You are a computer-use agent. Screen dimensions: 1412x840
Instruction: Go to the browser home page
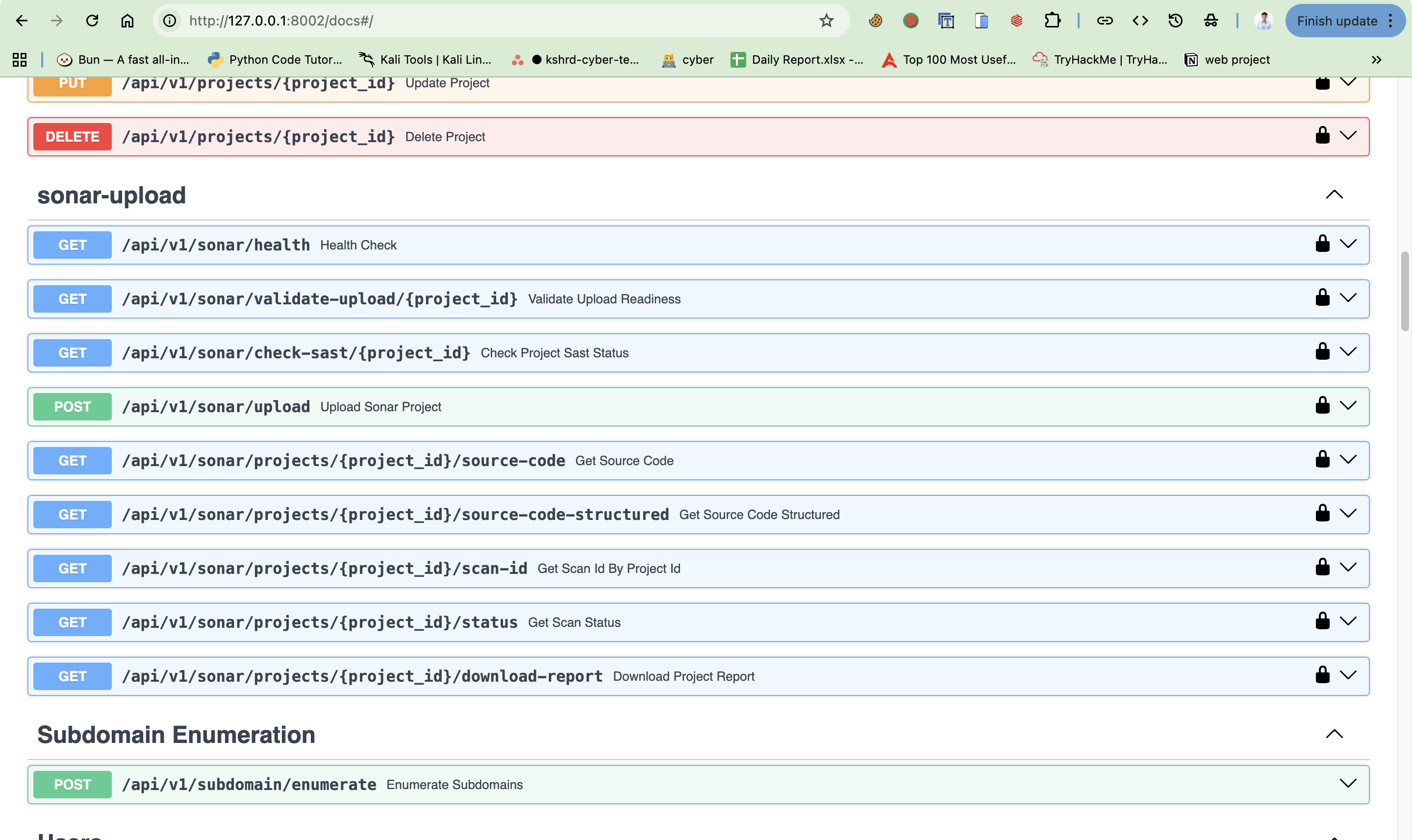pos(127,21)
